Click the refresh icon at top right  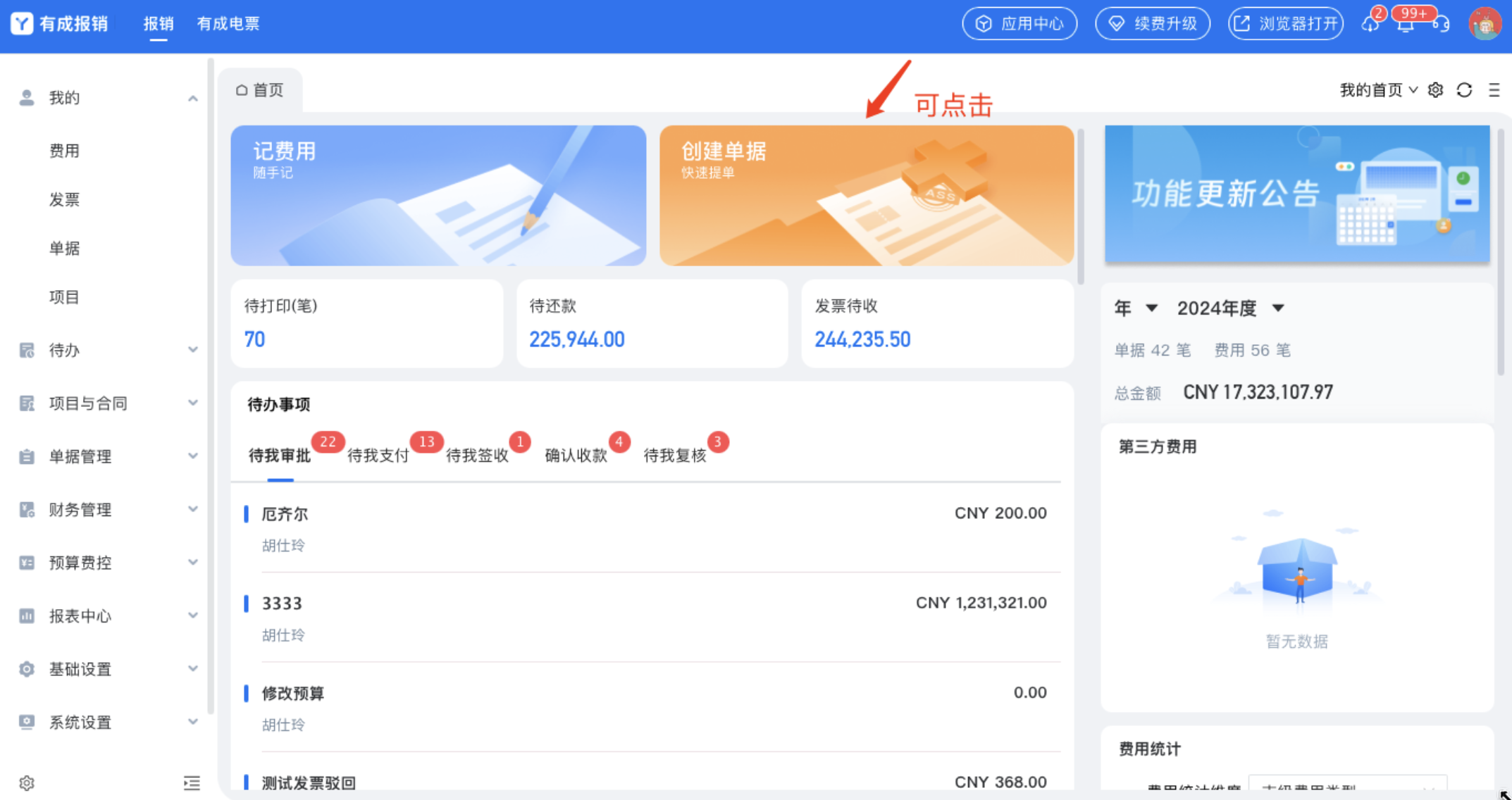tap(1464, 90)
